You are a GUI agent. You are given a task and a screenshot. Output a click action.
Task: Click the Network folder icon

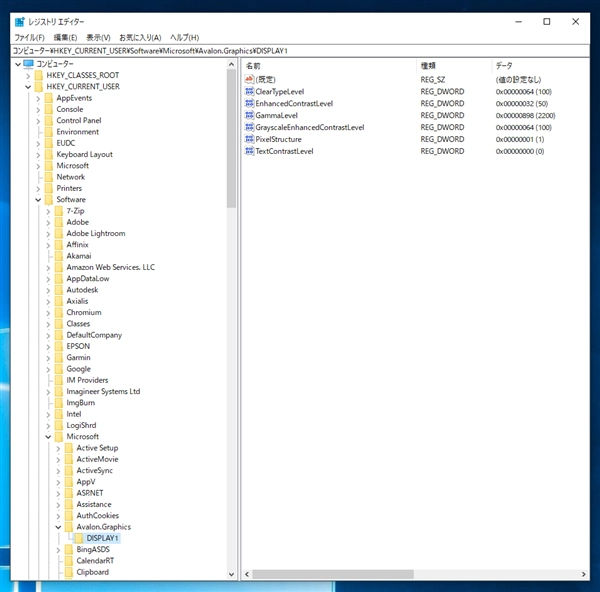49,177
